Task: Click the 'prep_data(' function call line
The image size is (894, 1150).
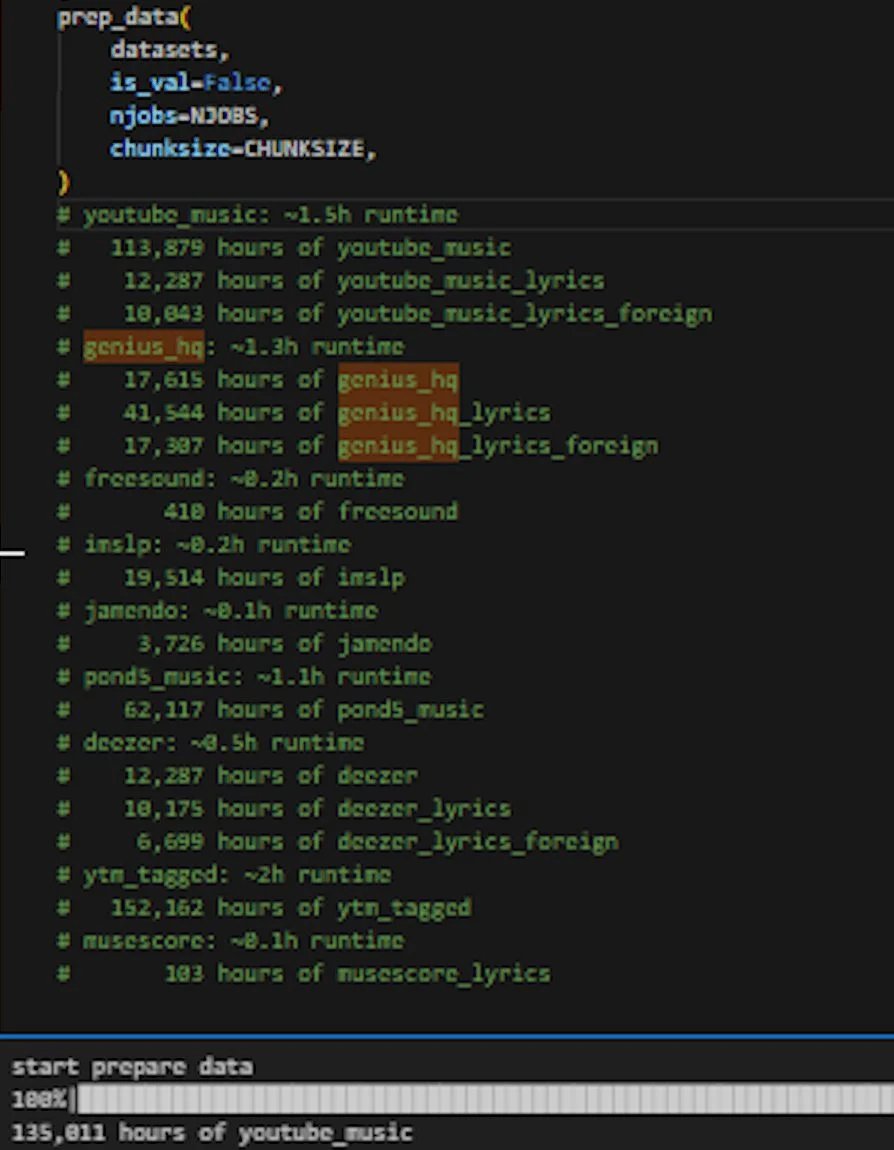Action: click(124, 18)
